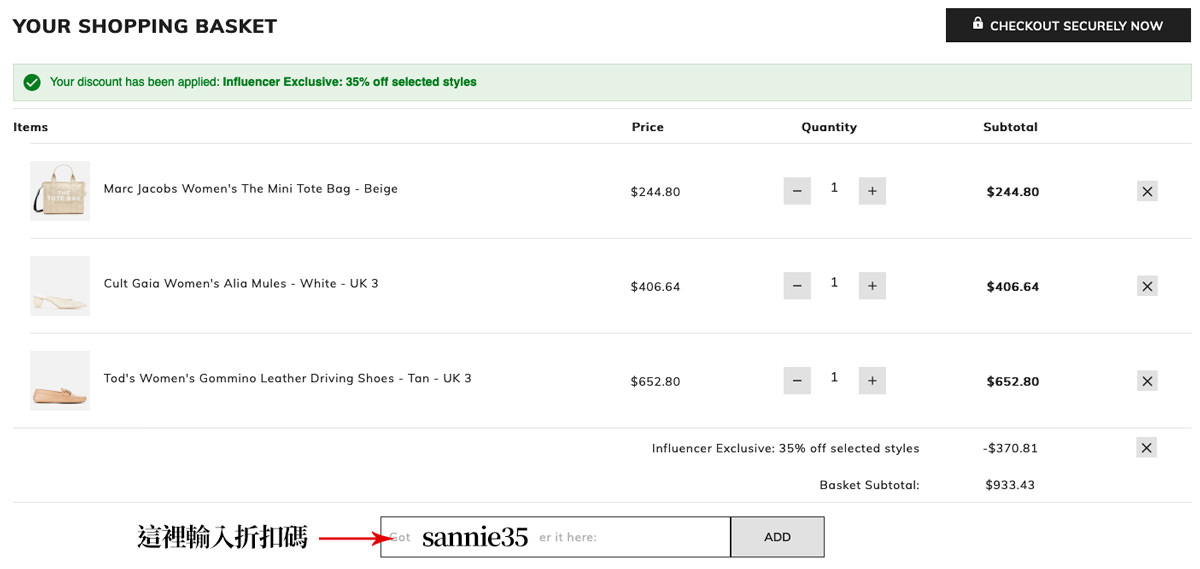Decrease quantity of Marc Jacobs Tote Bag
Viewport: 1200px width, 569px height.
coord(797,191)
